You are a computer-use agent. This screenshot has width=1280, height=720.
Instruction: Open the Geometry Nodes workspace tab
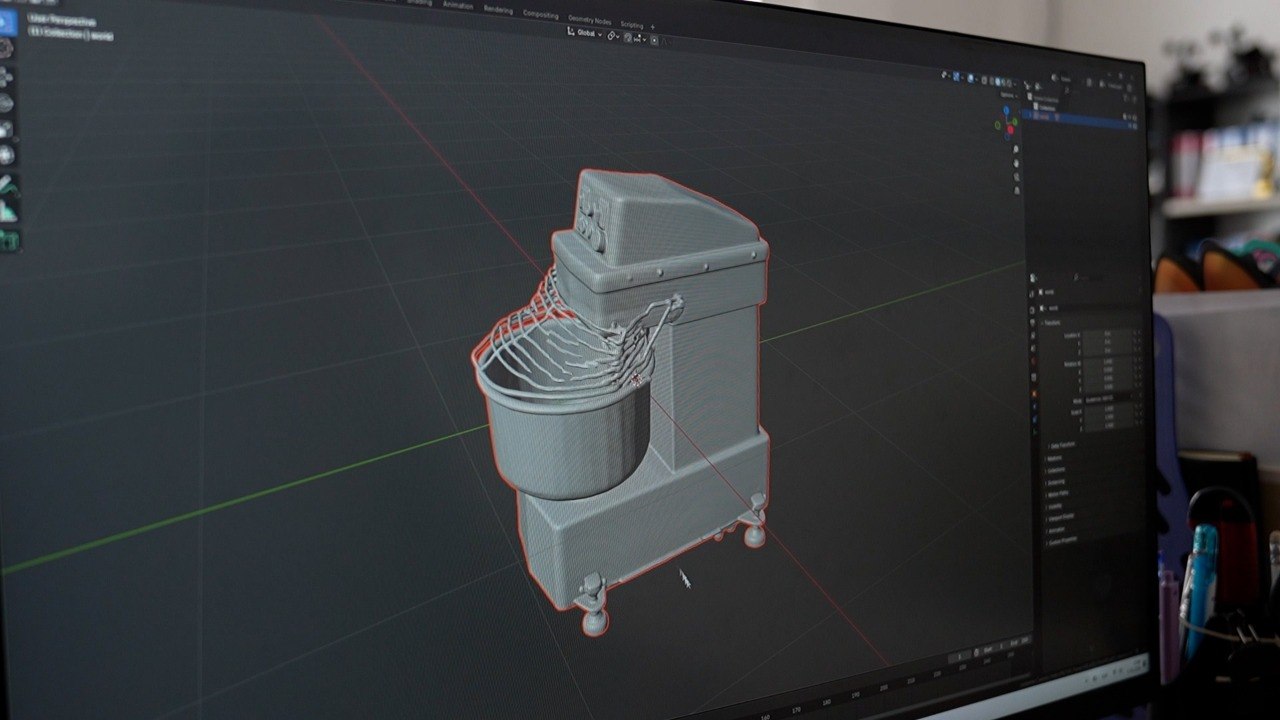tap(589, 19)
